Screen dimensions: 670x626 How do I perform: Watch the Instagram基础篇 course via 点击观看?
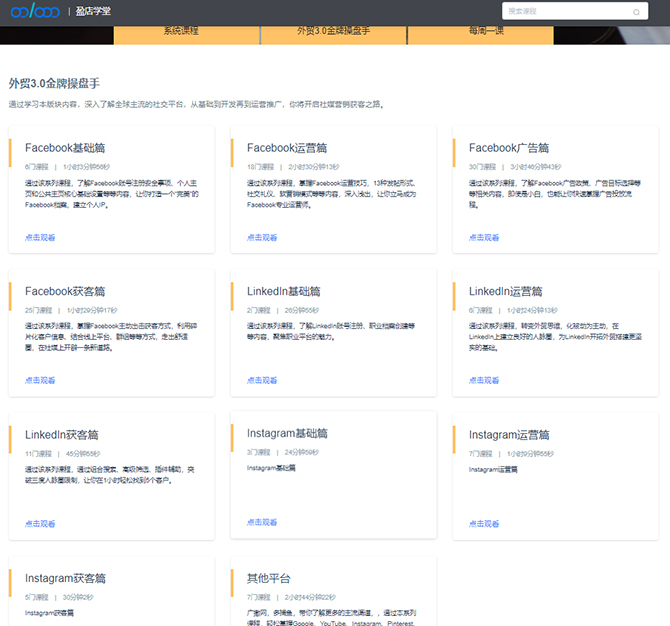pyautogui.click(x=262, y=522)
